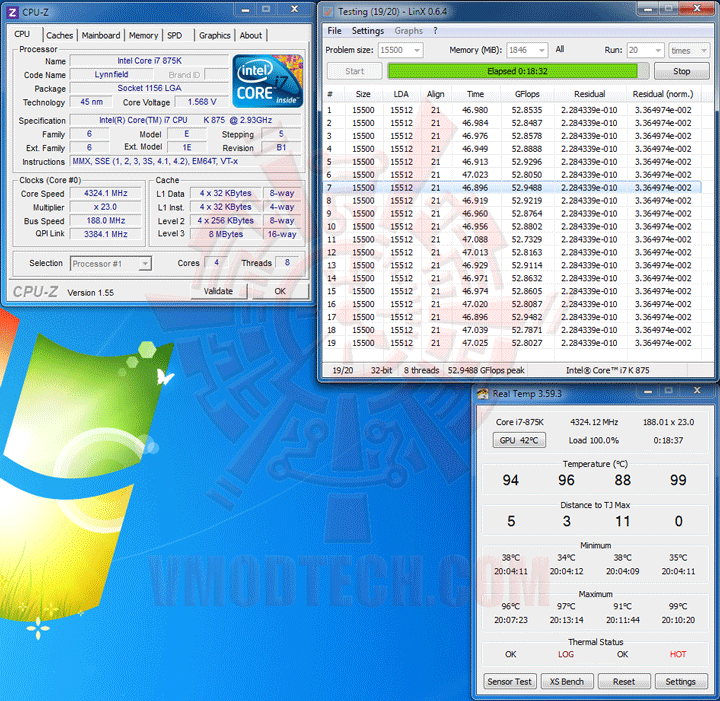Open the Settings menu in LinX
Image resolution: width=720 pixels, height=701 pixels.
(x=368, y=31)
